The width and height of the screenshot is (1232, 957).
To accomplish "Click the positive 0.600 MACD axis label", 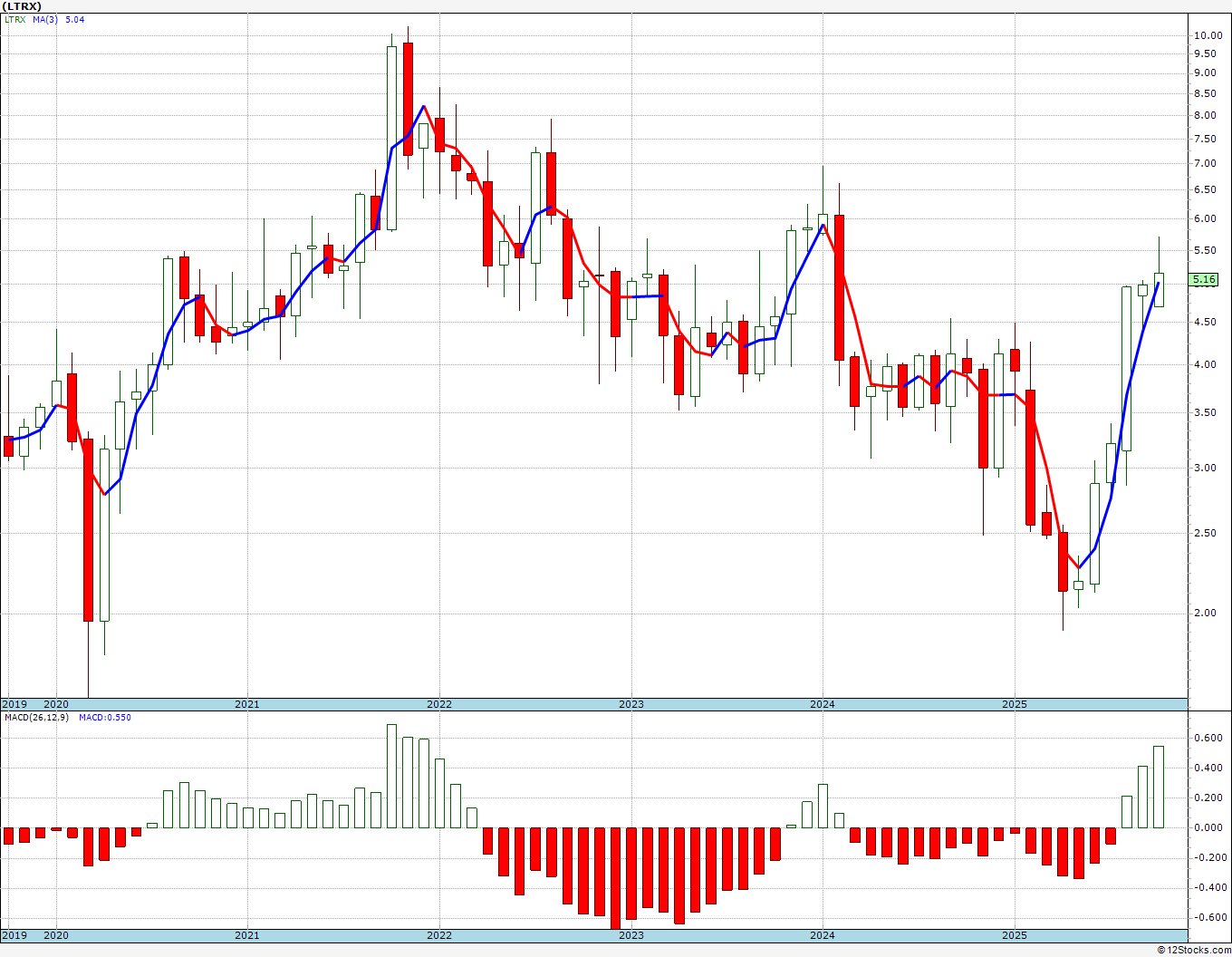I will (x=1208, y=738).
